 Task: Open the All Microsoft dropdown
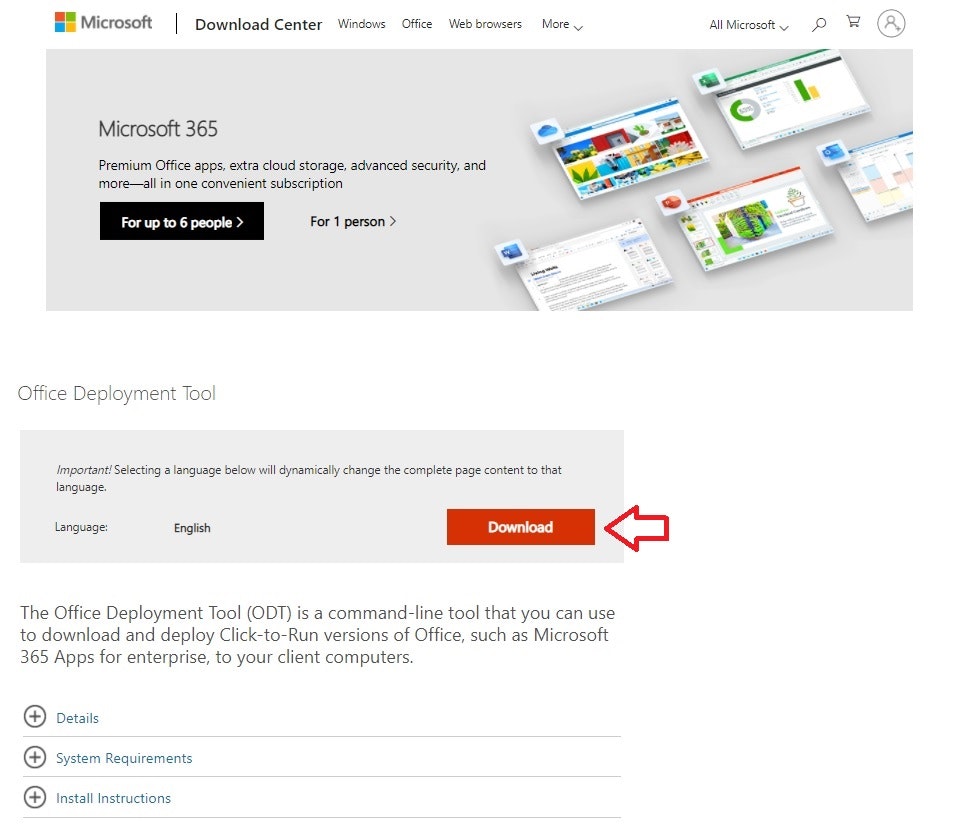[x=748, y=25]
